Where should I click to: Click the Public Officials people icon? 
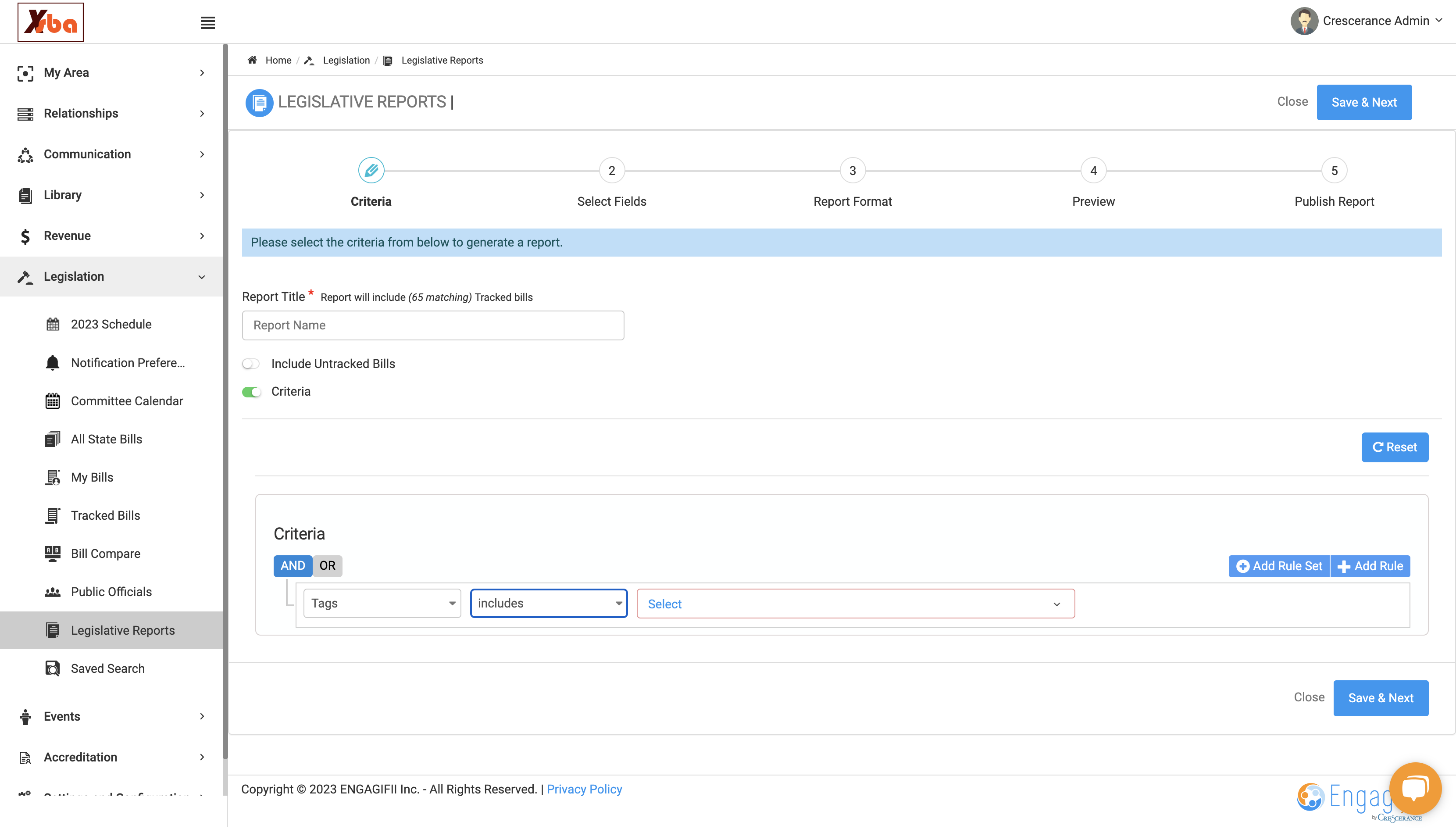tap(52, 592)
